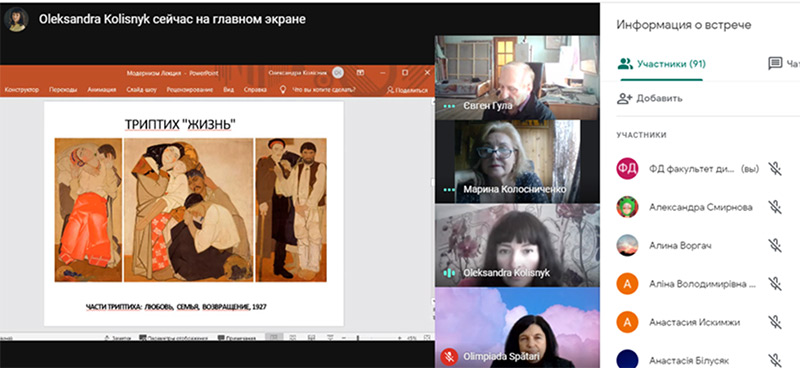This screenshot has height=368, width=800.
Task: Switch to the chat tab icon
Action: pyautogui.click(x=775, y=63)
